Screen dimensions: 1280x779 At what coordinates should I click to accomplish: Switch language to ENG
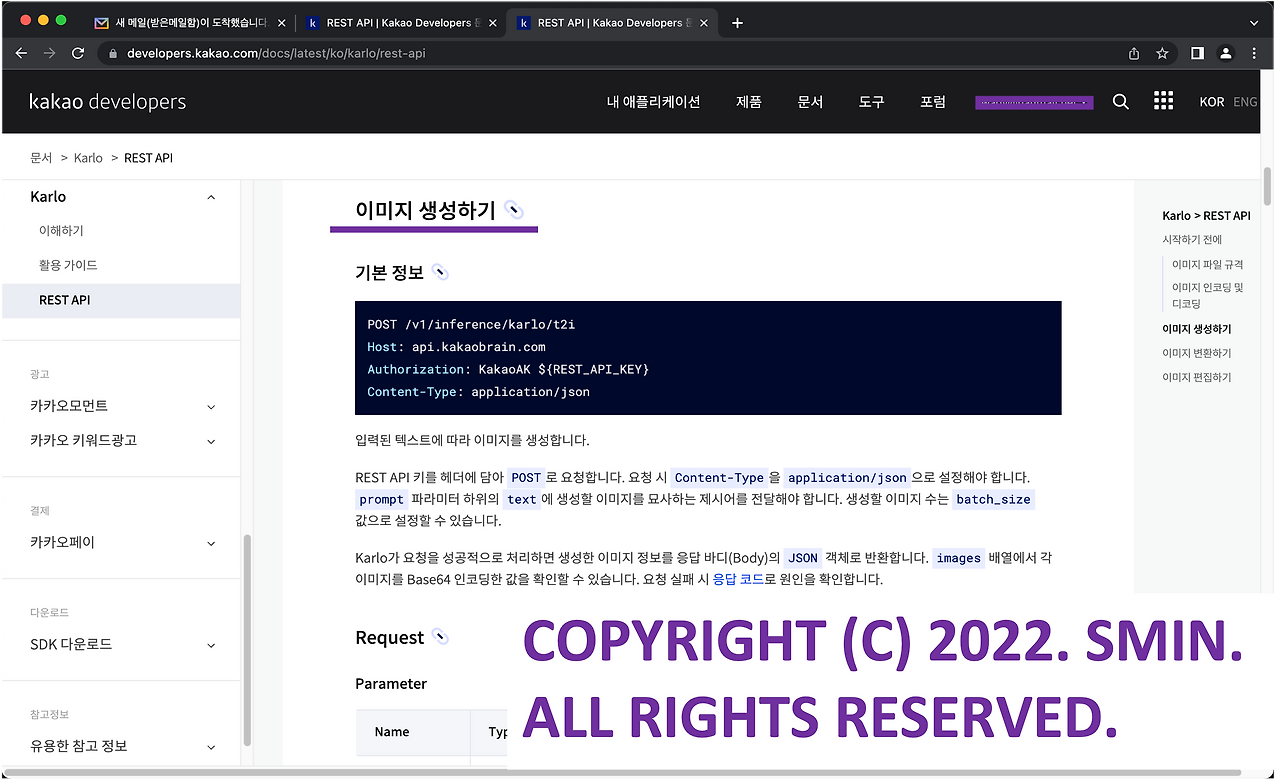[x=1245, y=102]
